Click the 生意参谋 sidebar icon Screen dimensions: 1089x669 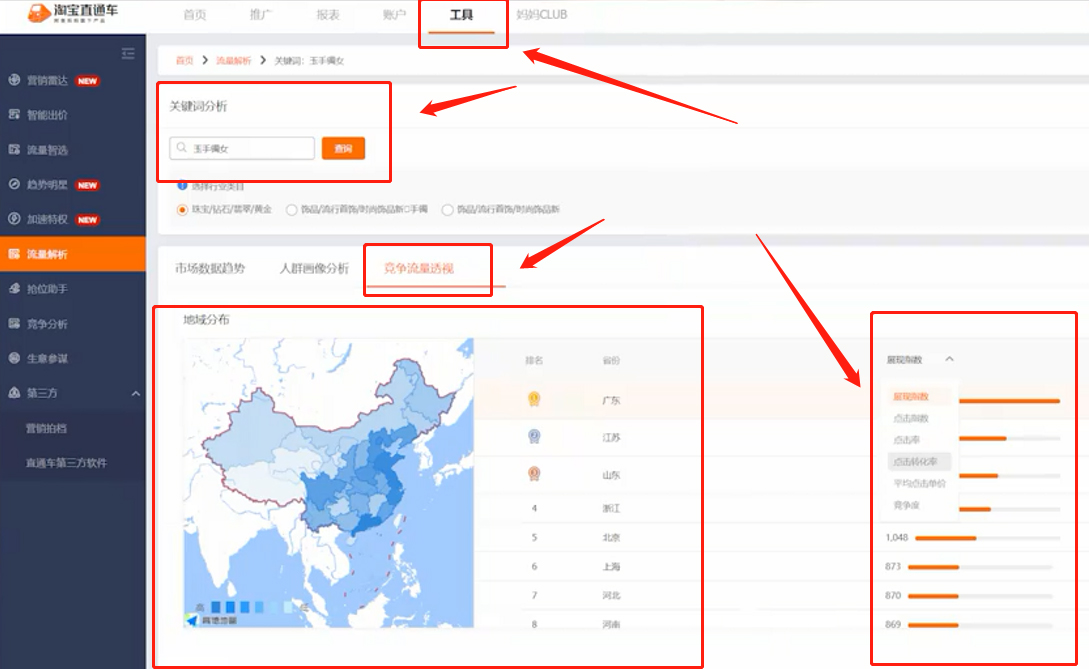[x=14, y=358]
